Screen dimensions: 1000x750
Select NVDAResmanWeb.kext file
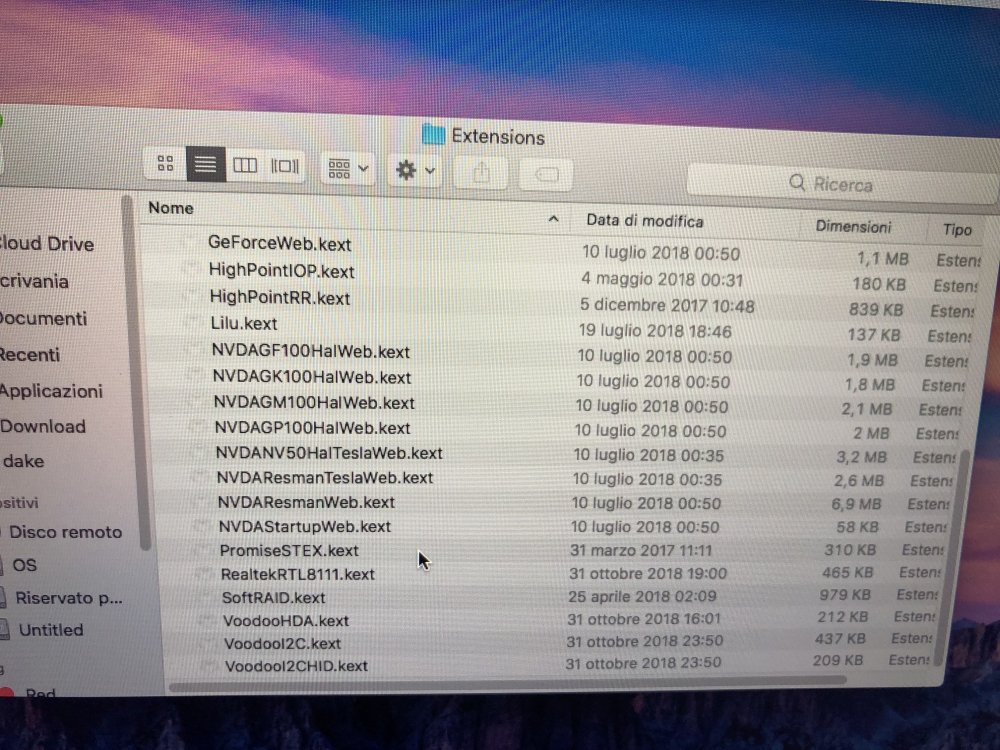click(x=306, y=503)
